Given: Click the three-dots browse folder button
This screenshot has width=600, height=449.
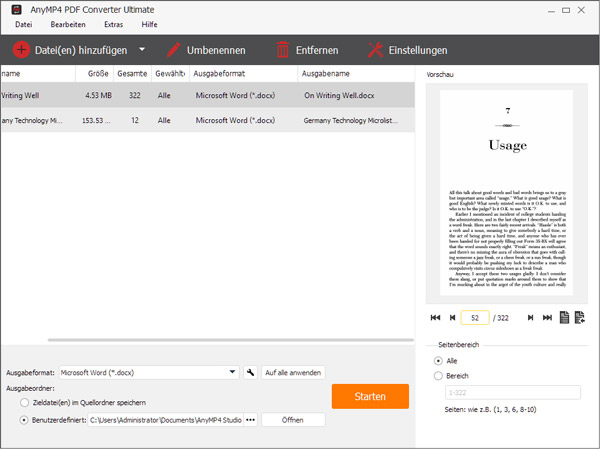Looking at the screenshot, I should click(x=251, y=420).
